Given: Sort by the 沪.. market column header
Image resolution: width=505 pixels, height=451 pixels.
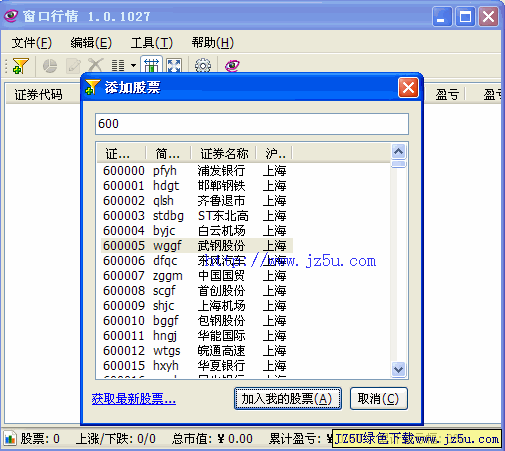Looking at the screenshot, I should click(274, 154).
